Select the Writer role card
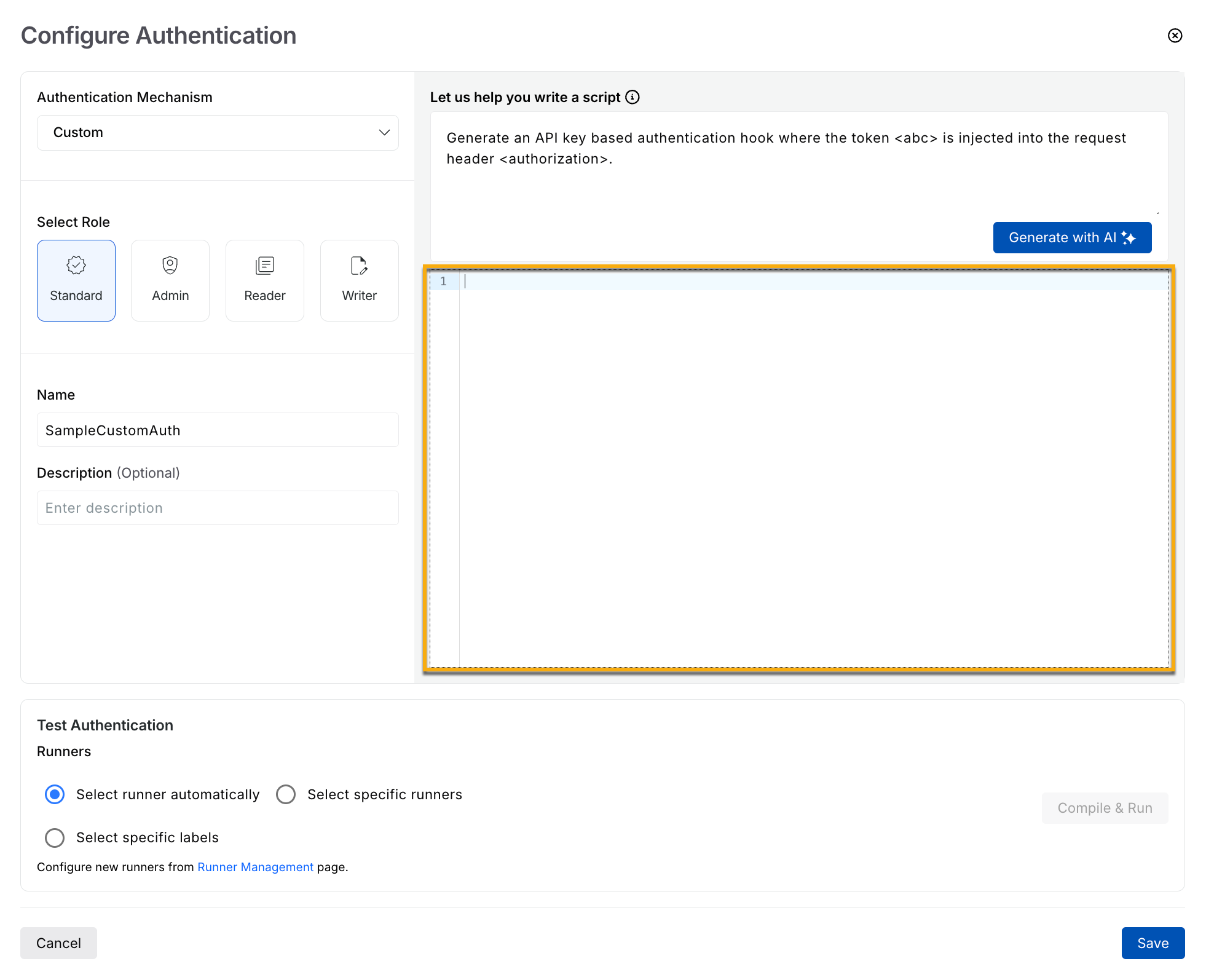Viewport: 1206px width, 980px height. point(360,280)
